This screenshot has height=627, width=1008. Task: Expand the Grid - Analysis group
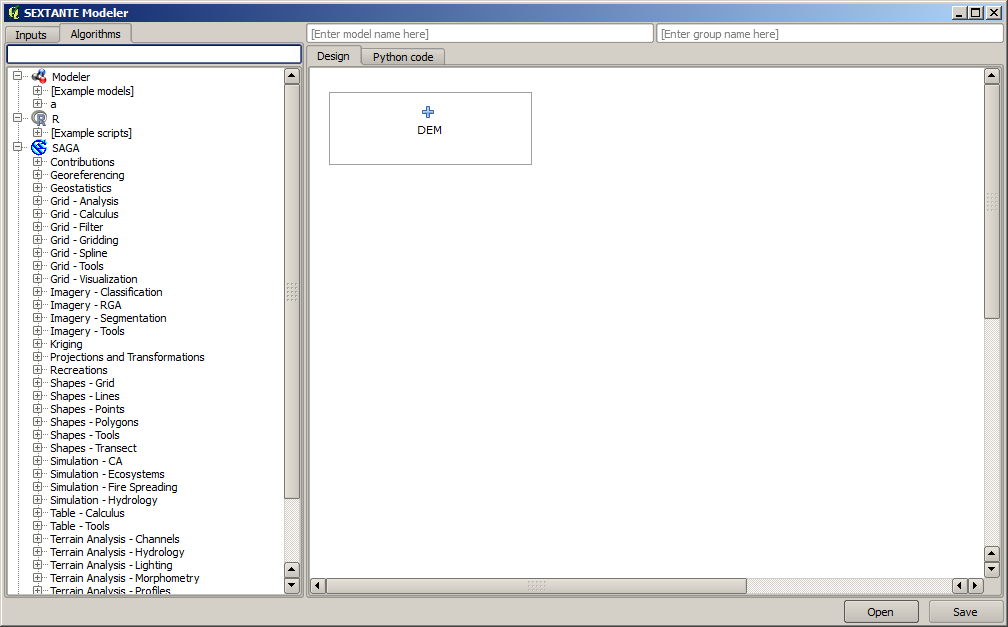[38, 201]
